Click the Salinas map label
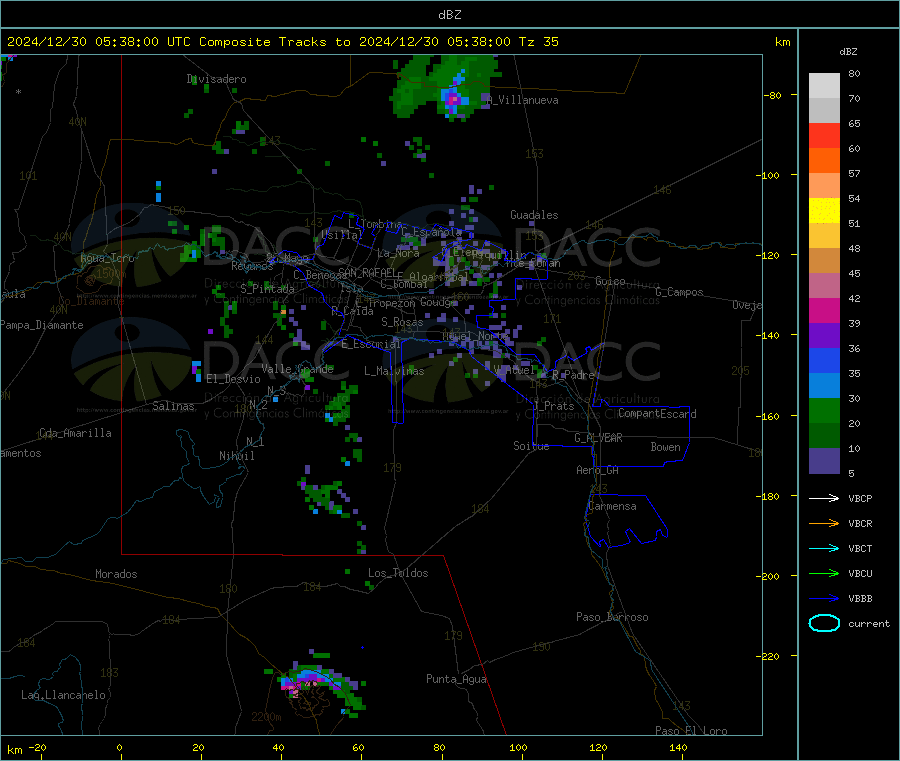The width and height of the screenshot is (900, 761). click(x=173, y=406)
